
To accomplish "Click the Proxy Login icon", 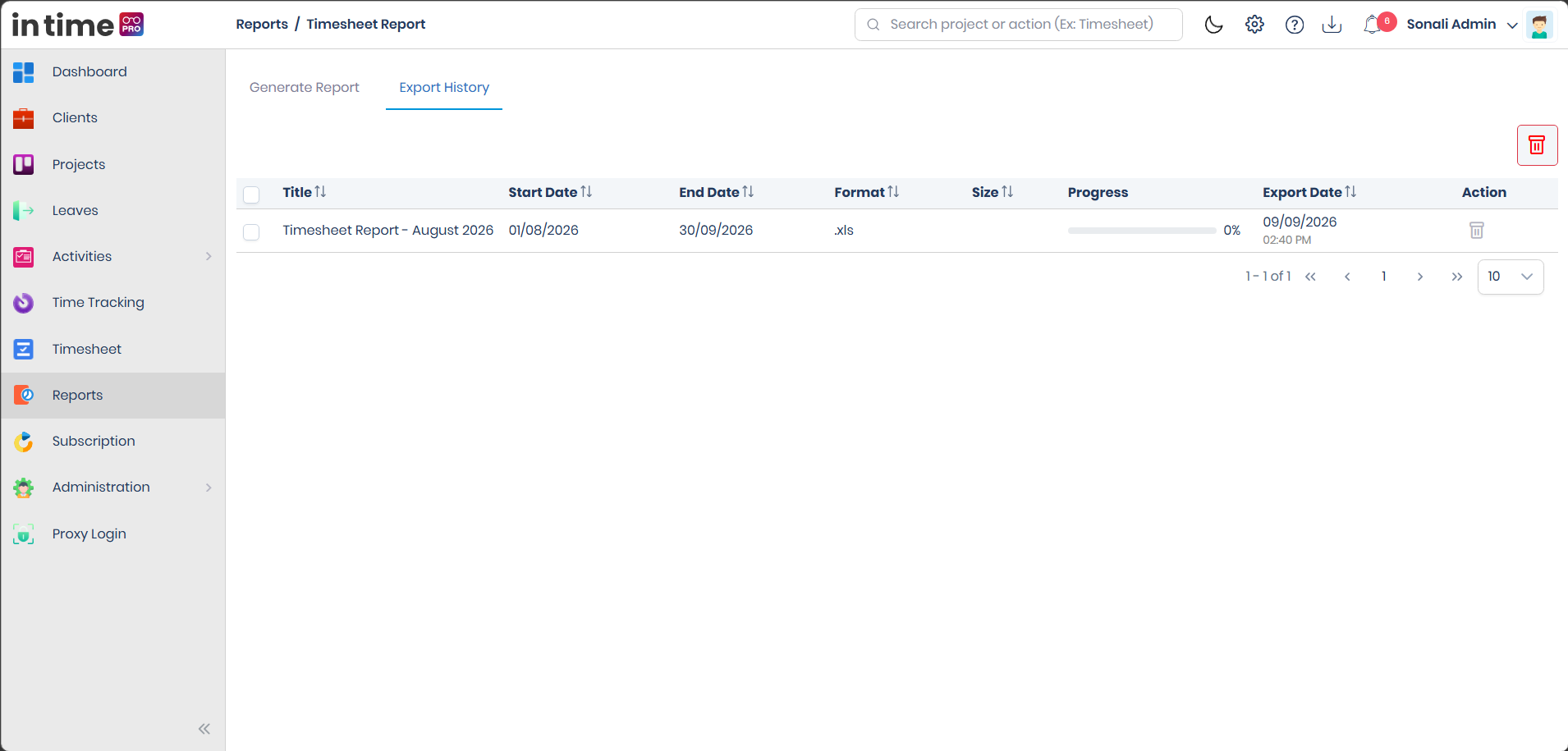I will [x=24, y=534].
